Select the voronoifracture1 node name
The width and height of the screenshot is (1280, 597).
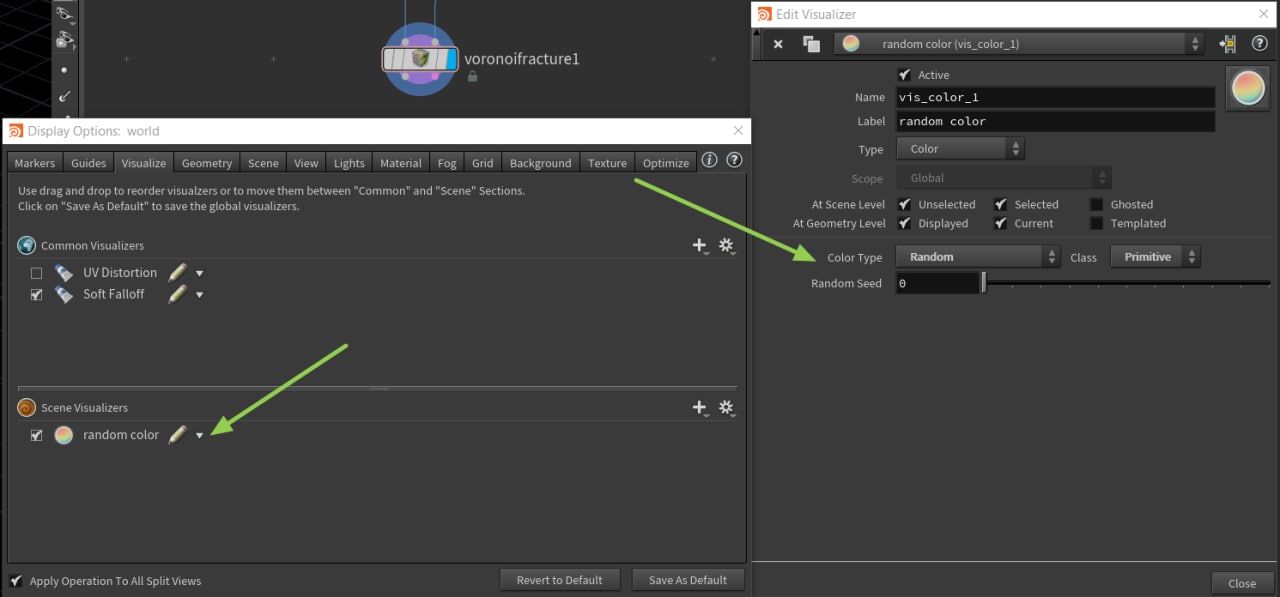click(522, 59)
